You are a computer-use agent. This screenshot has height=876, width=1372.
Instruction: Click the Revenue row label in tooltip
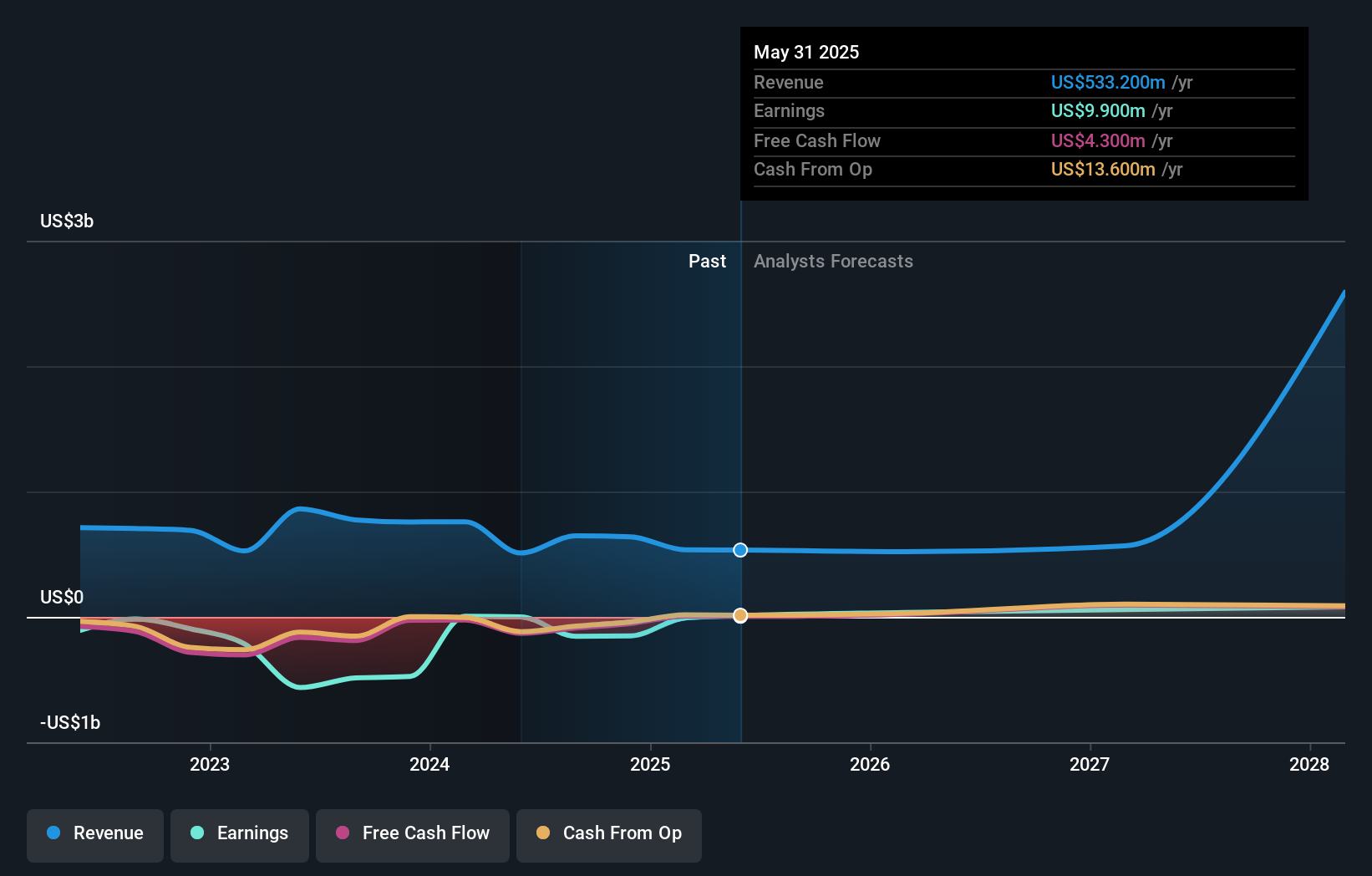click(x=789, y=82)
